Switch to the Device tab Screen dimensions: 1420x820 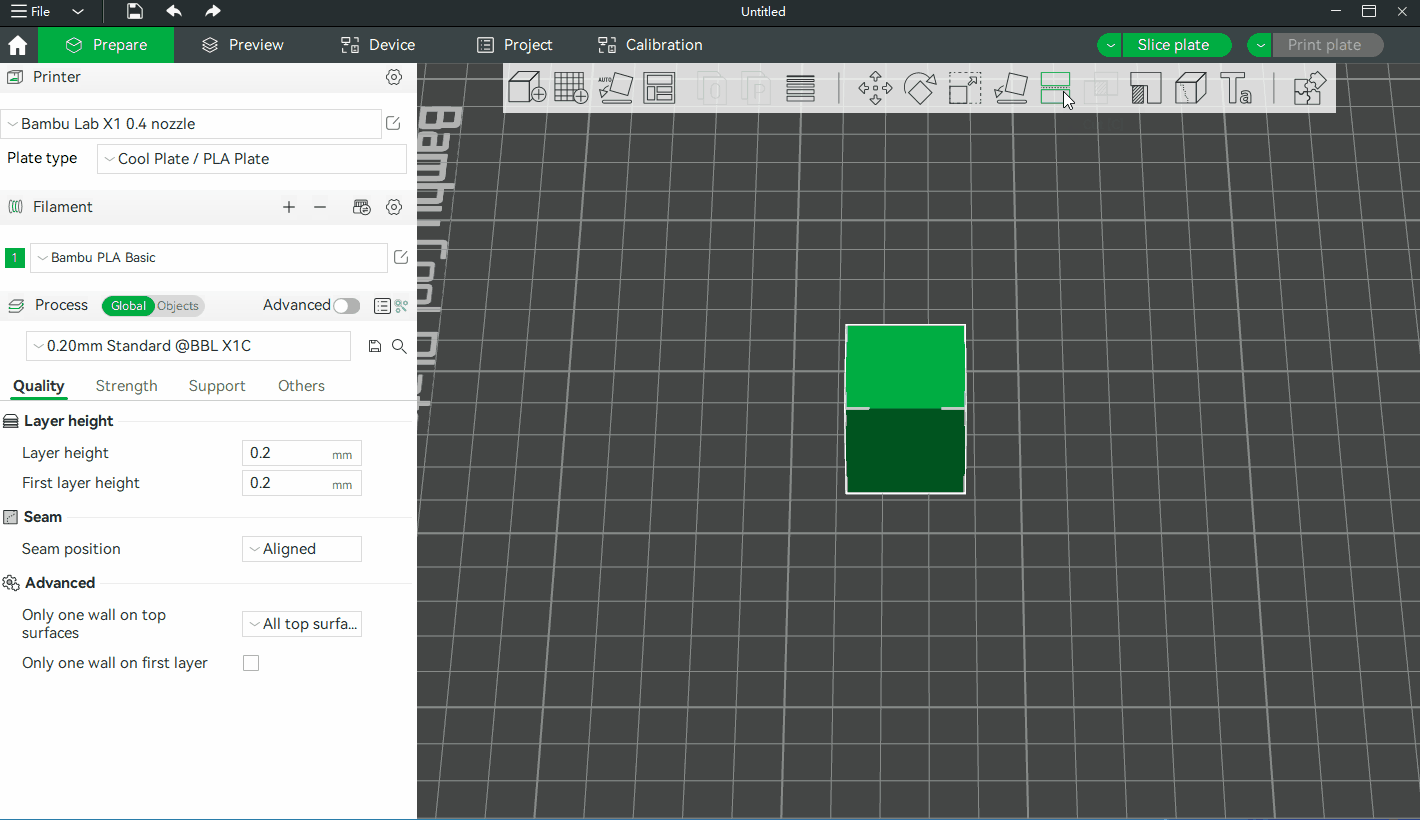(378, 45)
